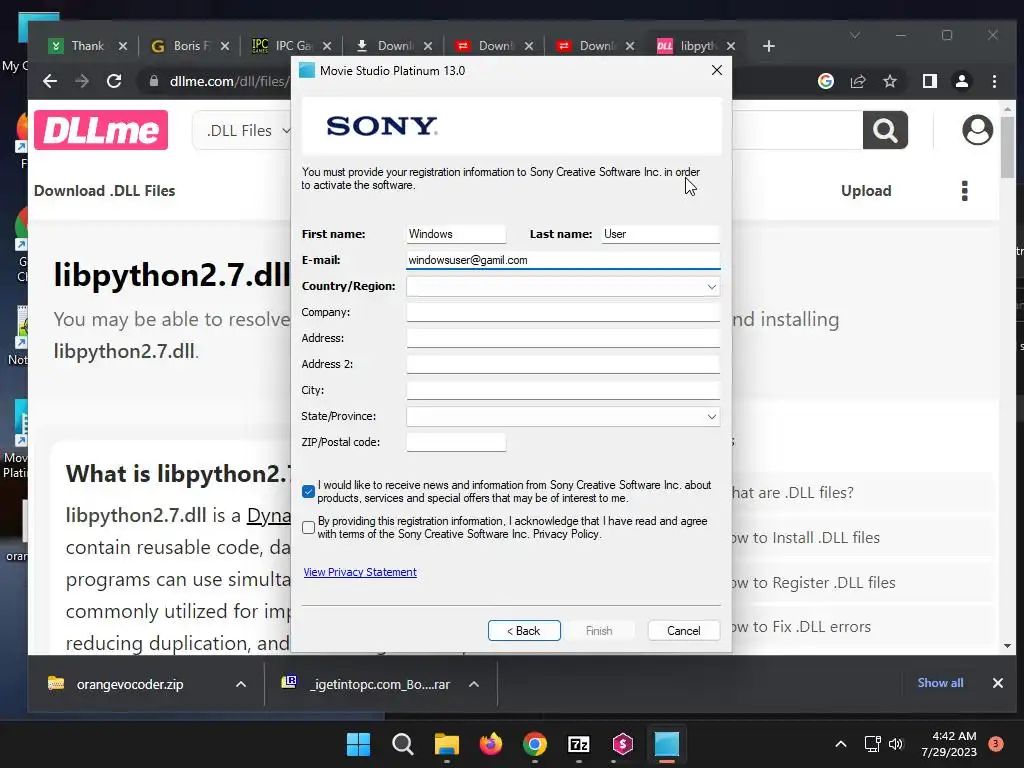
Task: Click the DLLme search magnifier button
Action: [x=885, y=130]
